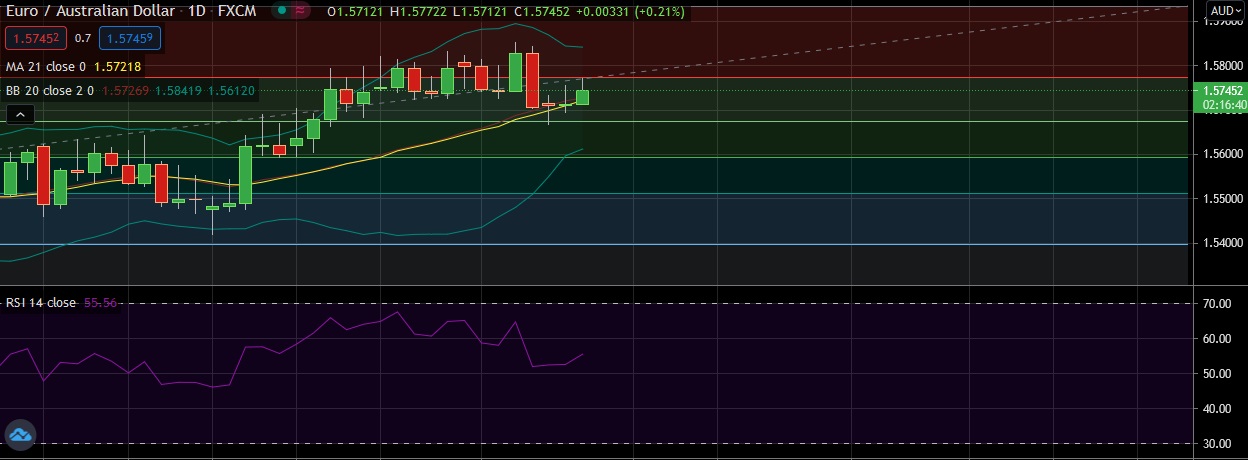This screenshot has width=1248, height=460.
Task: Open the TradingView logo icon
Action: [20, 434]
